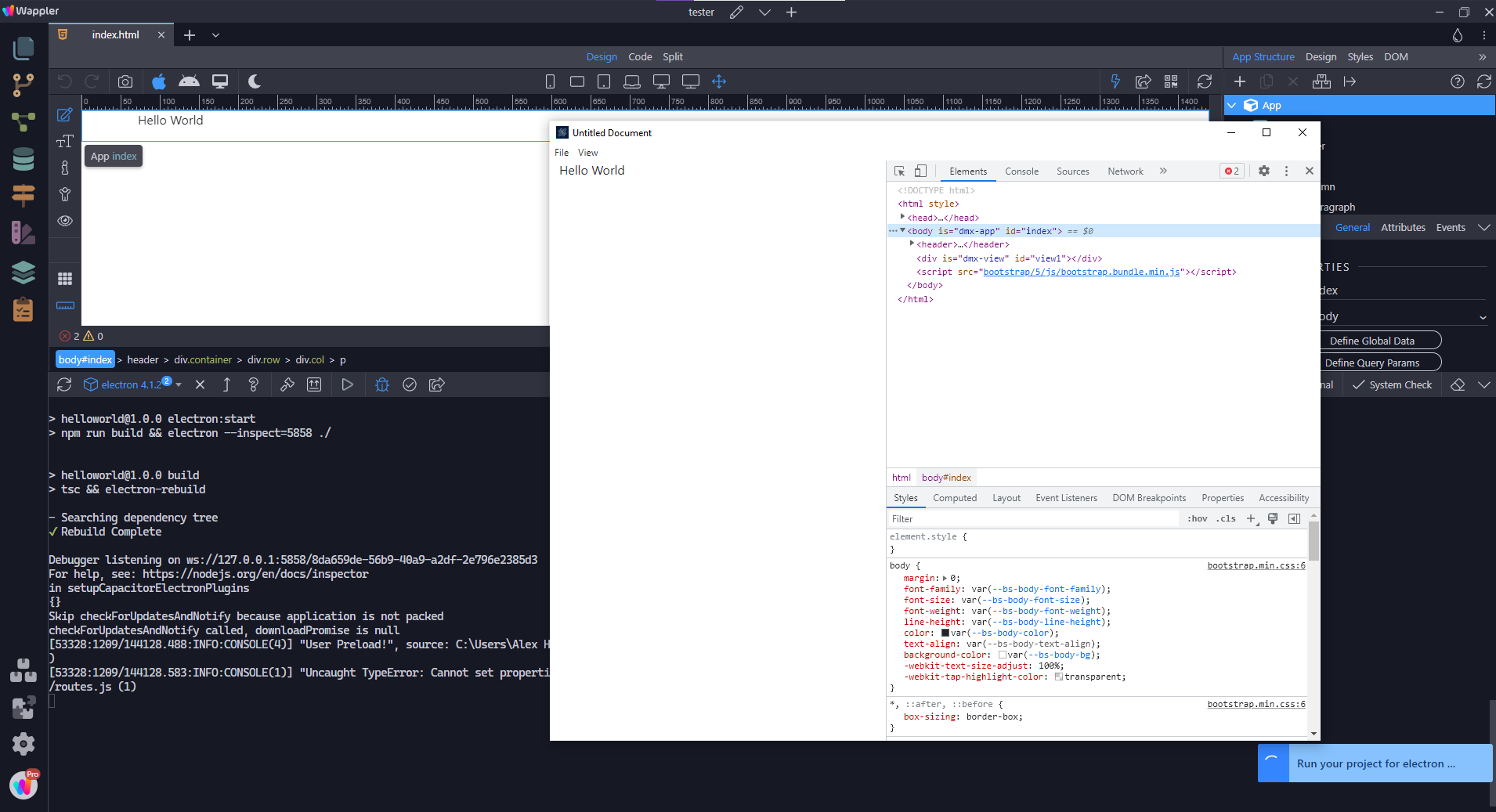Screen dimensions: 1496x812
Task: Run the project with play icon
Action: click(347, 384)
